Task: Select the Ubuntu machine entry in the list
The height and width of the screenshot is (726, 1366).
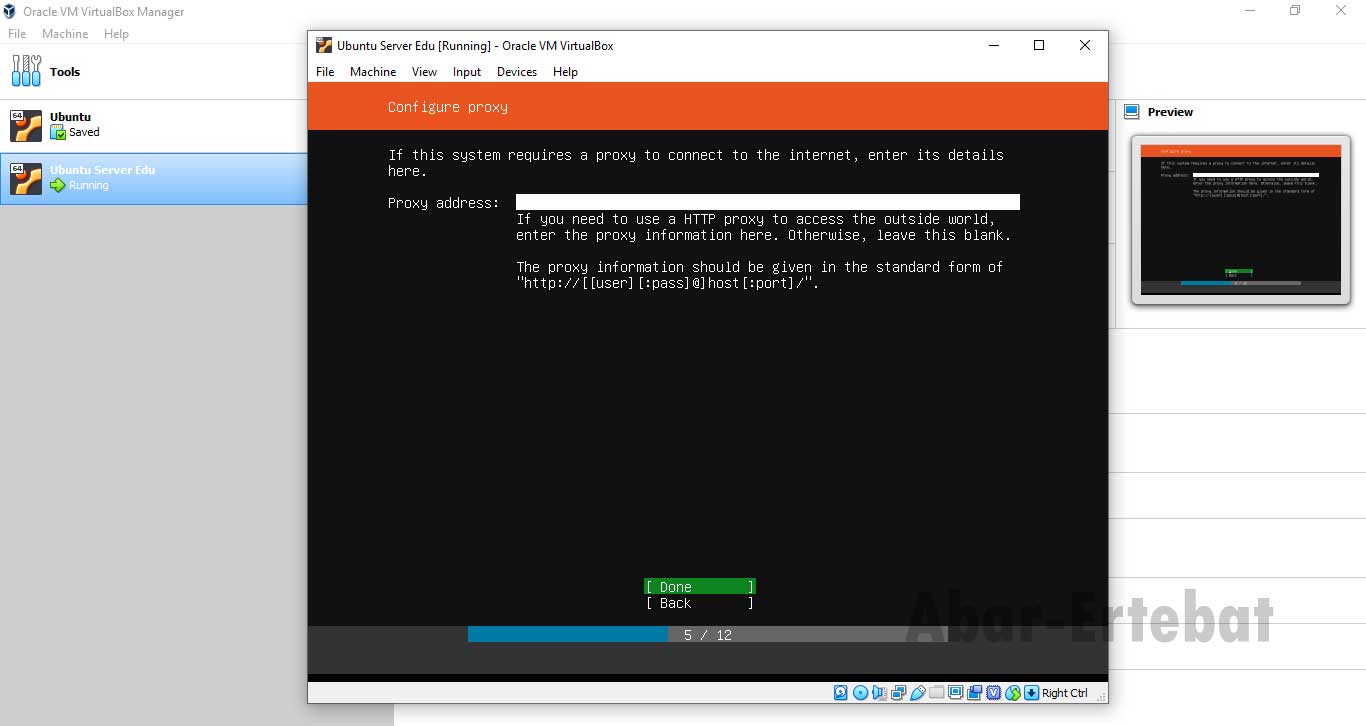Action: [x=153, y=126]
